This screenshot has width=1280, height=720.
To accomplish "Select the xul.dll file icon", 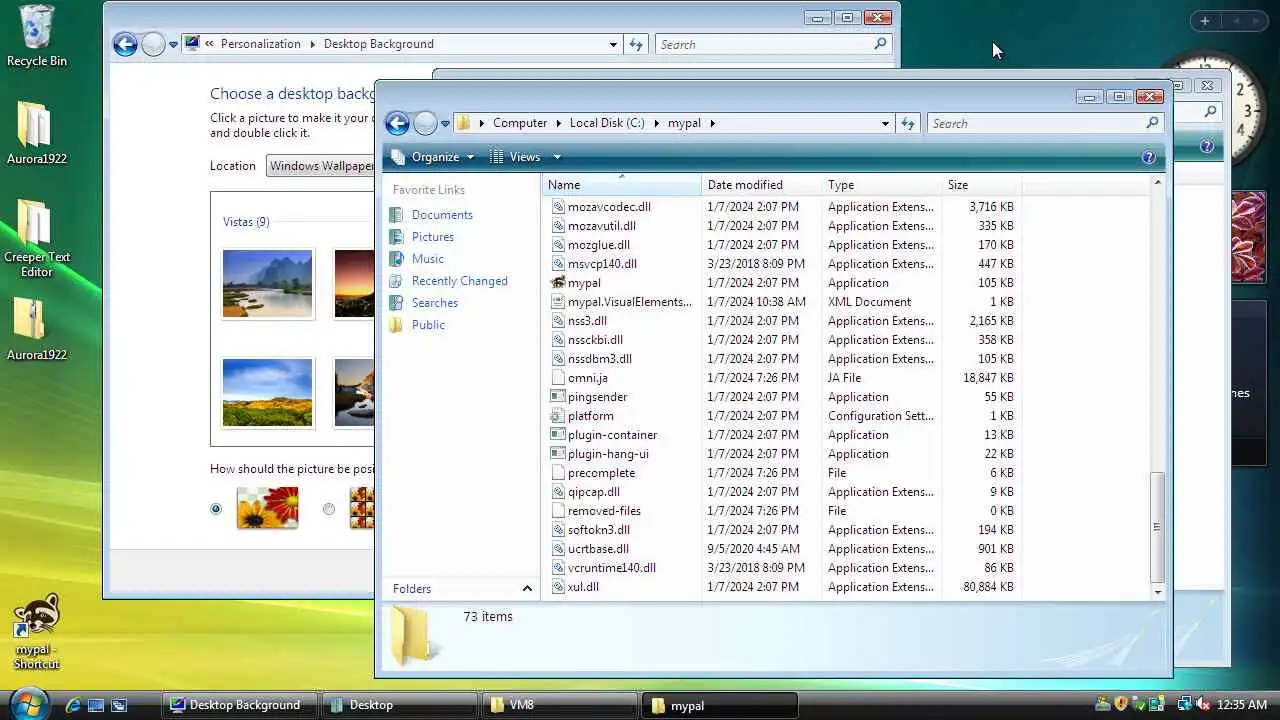I will (559, 587).
